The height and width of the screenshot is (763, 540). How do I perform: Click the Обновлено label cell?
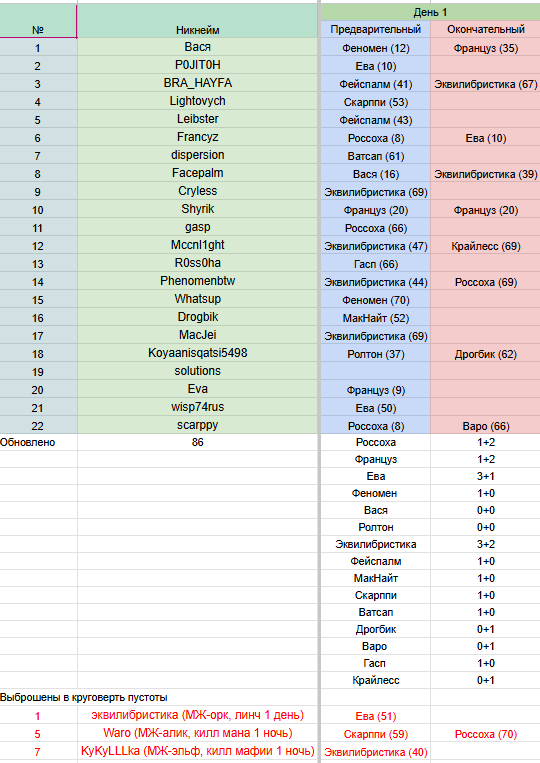[38, 442]
